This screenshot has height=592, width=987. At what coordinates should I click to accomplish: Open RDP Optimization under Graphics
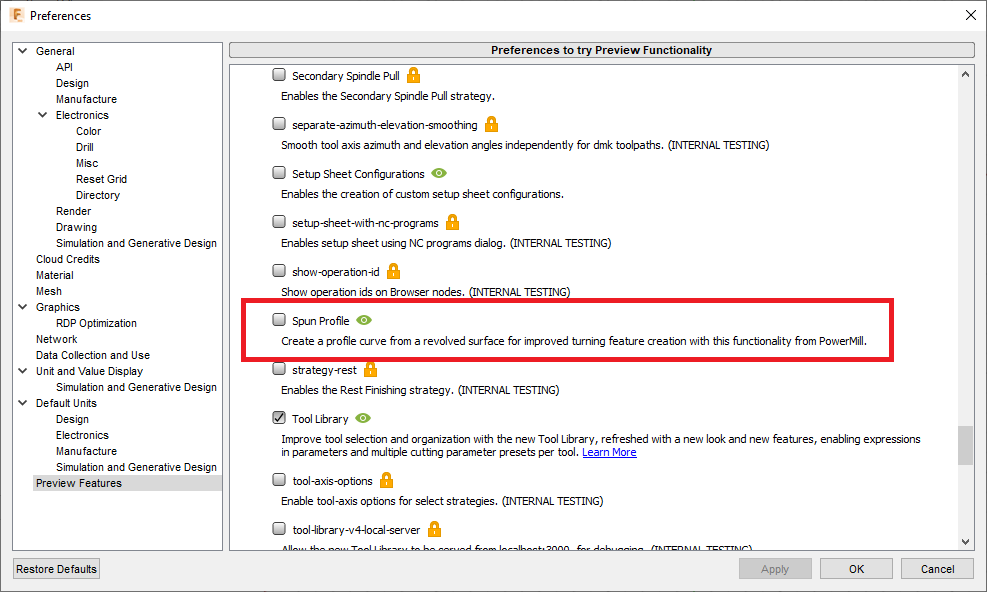(x=96, y=323)
